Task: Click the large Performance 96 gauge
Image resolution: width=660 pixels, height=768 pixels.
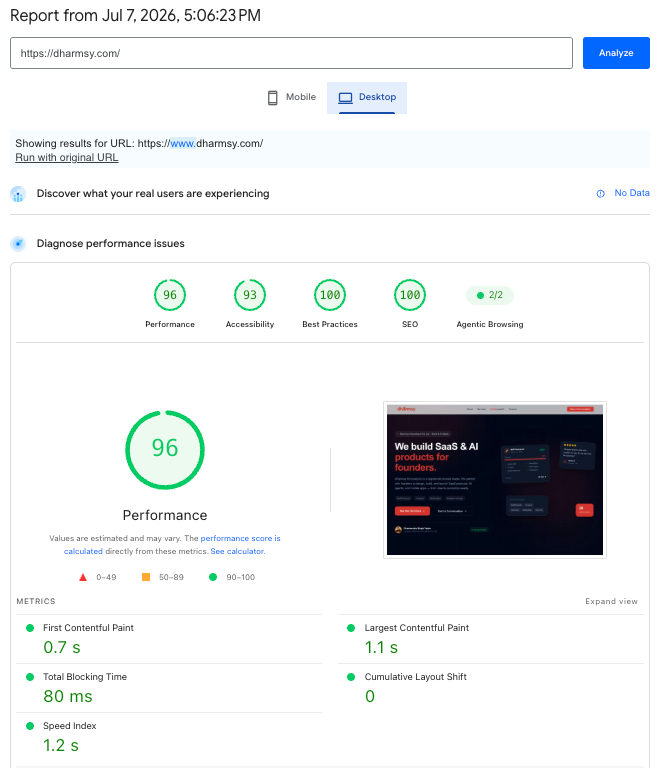Action: pyautogui.click(x=165, y=450)
